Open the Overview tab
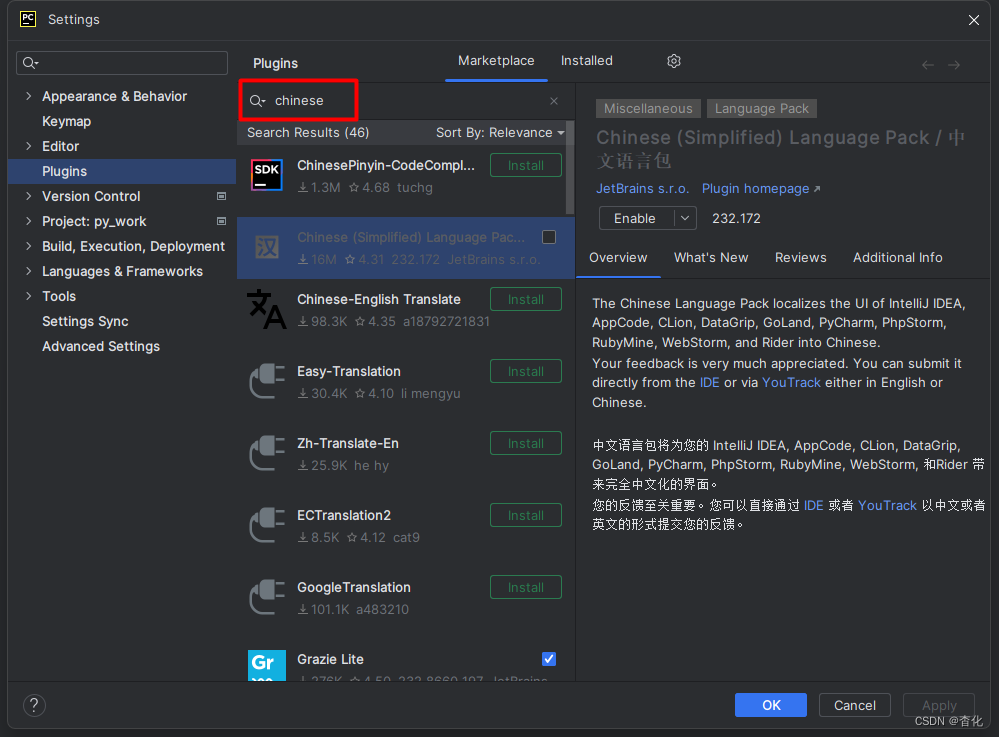 (x=618, y=257)
